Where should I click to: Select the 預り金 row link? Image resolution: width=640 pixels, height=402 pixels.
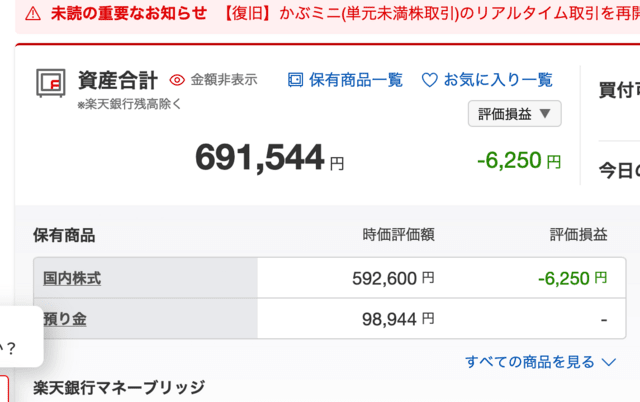(64, 319)
